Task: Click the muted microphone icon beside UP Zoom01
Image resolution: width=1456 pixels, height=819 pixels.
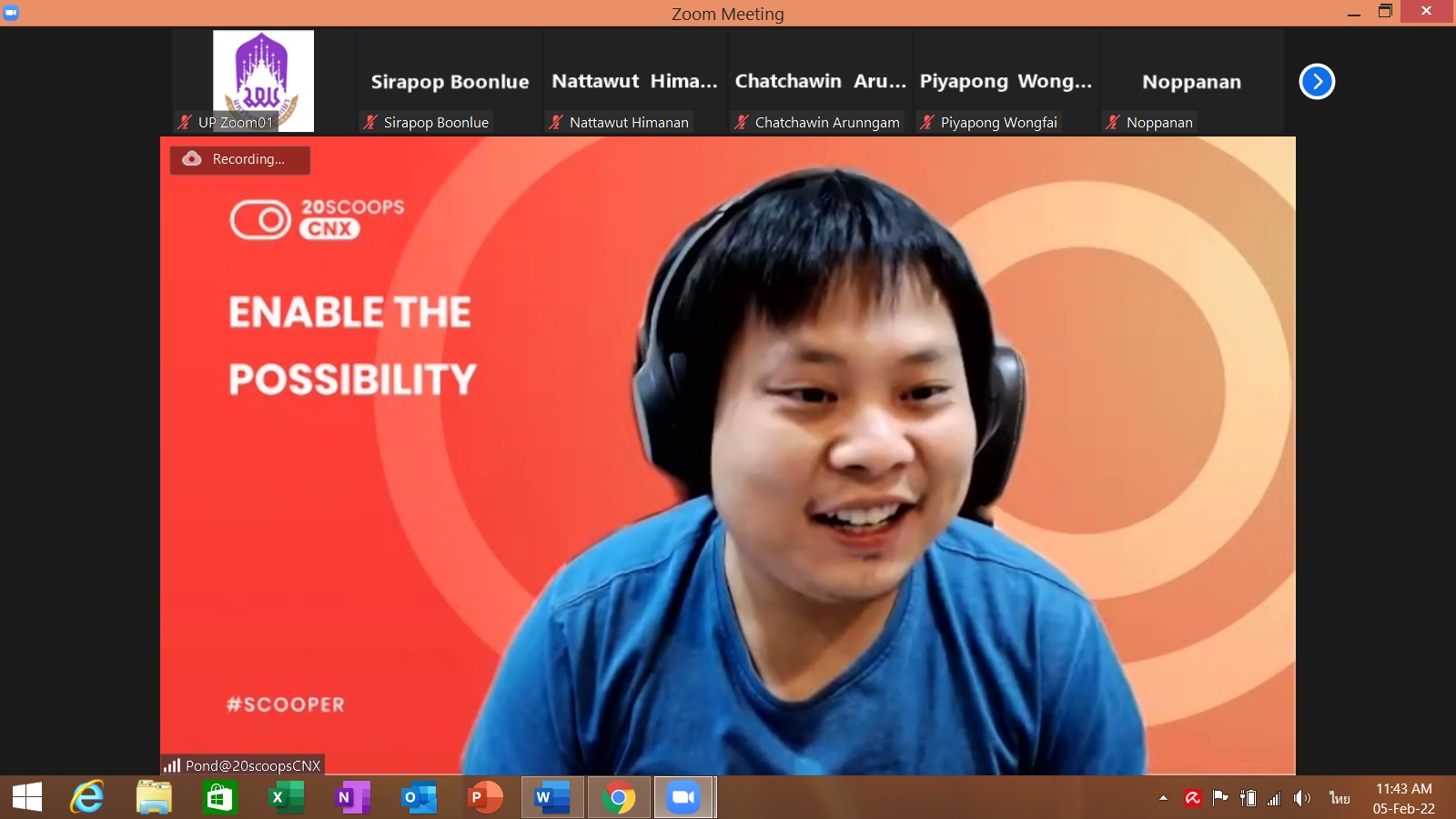Action: 186,122
